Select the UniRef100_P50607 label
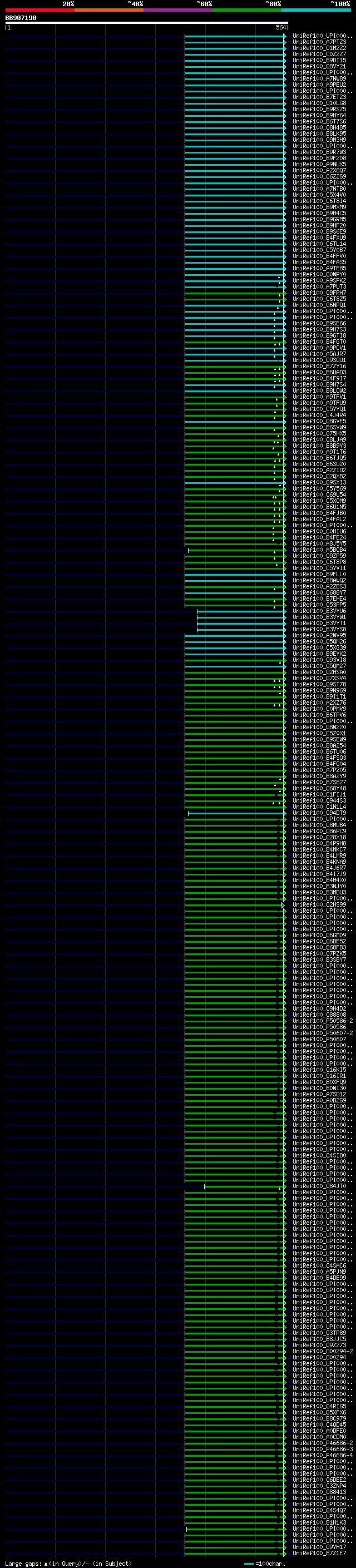Viewport: 356px width, 1568px height. (x=319, y=1039)
